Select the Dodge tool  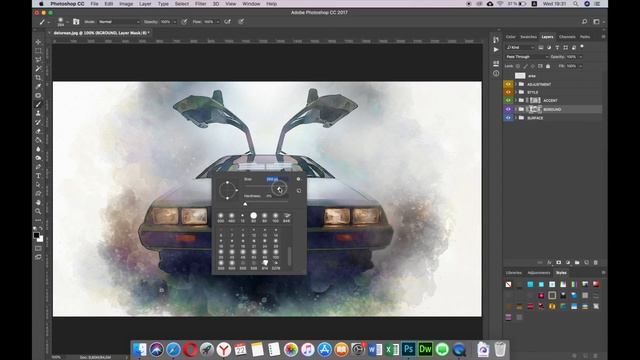pyautogui.click(x=38, y=158)
